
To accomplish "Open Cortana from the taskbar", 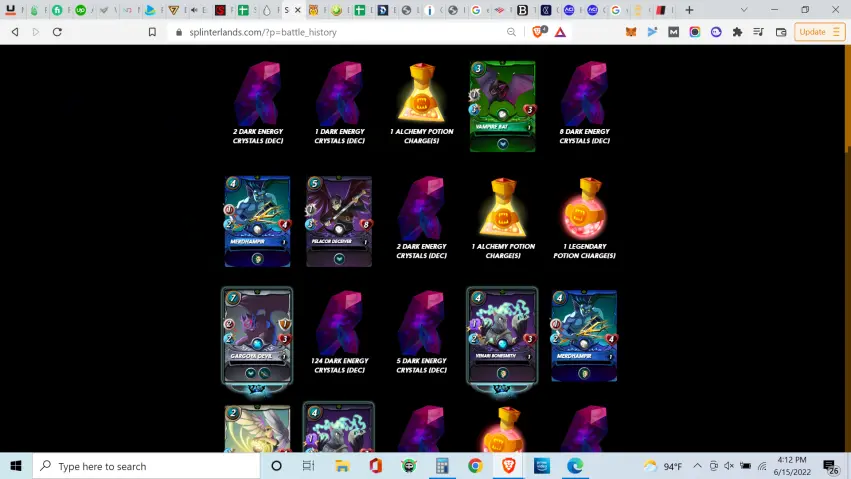I will pos(276,466).
